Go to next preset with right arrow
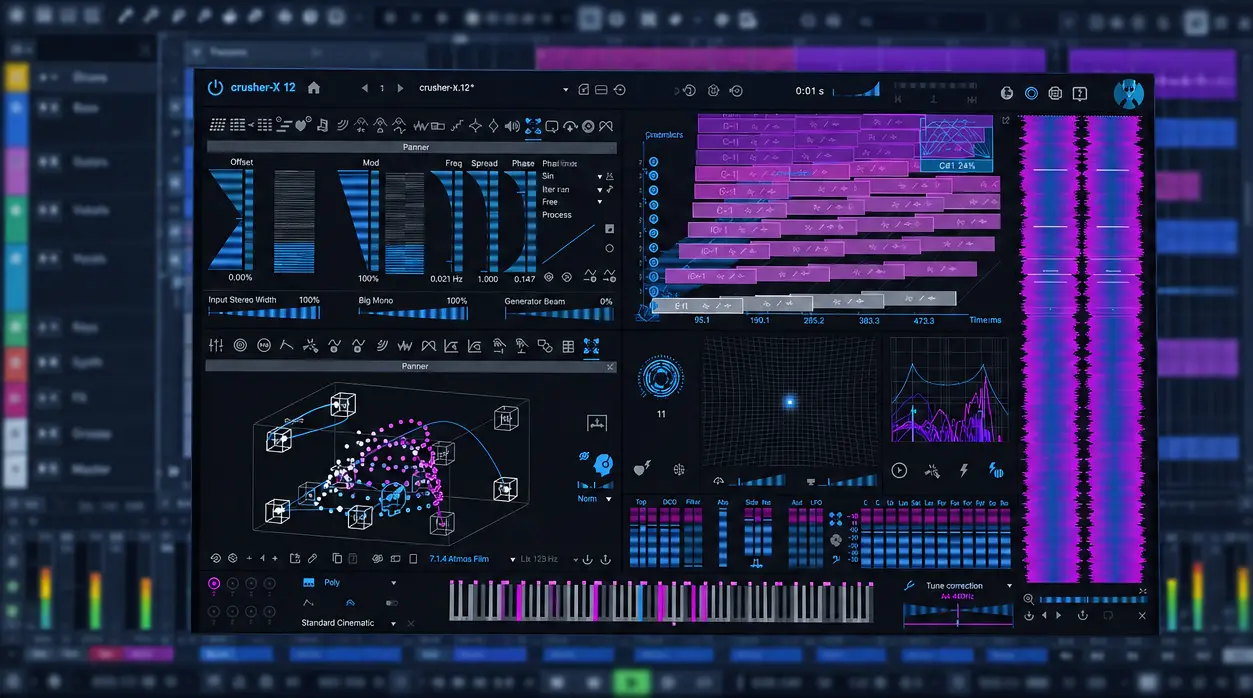The image size is (1253, 698). coord(400,89)
